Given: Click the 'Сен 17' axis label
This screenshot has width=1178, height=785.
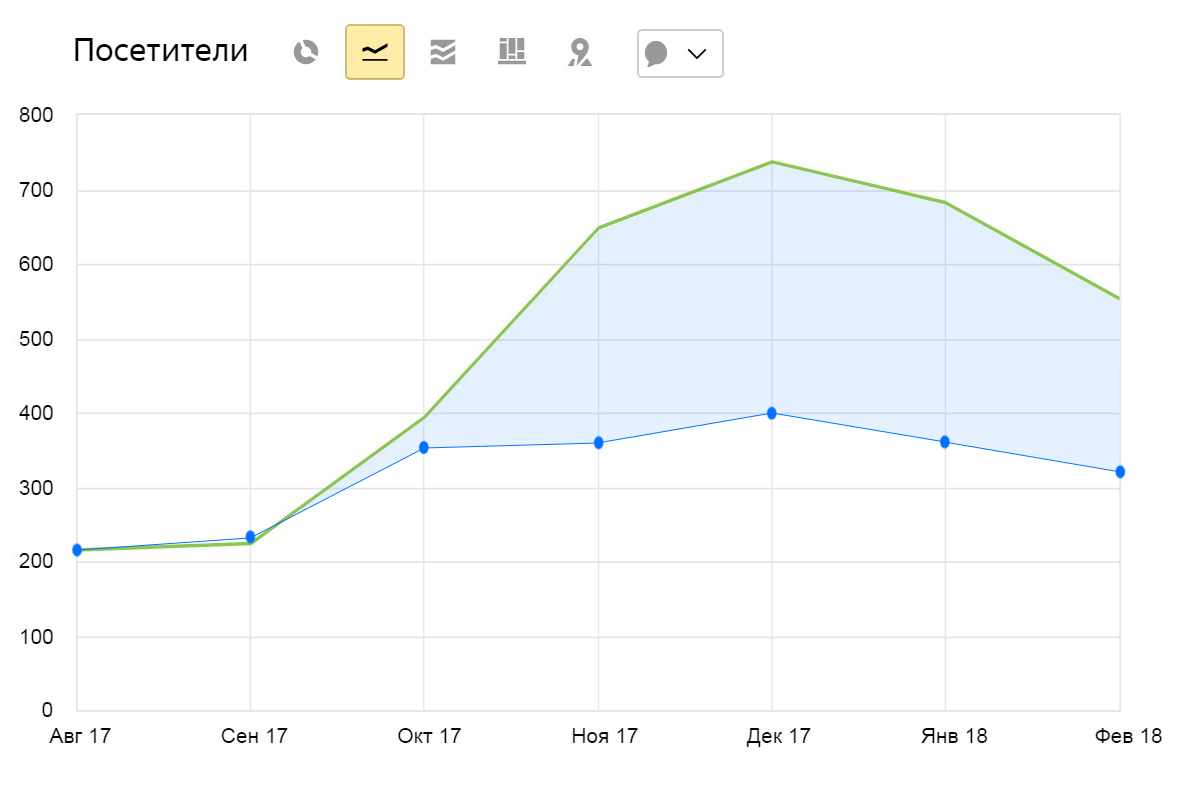Looking at the screenshot, I should (254, 736).
